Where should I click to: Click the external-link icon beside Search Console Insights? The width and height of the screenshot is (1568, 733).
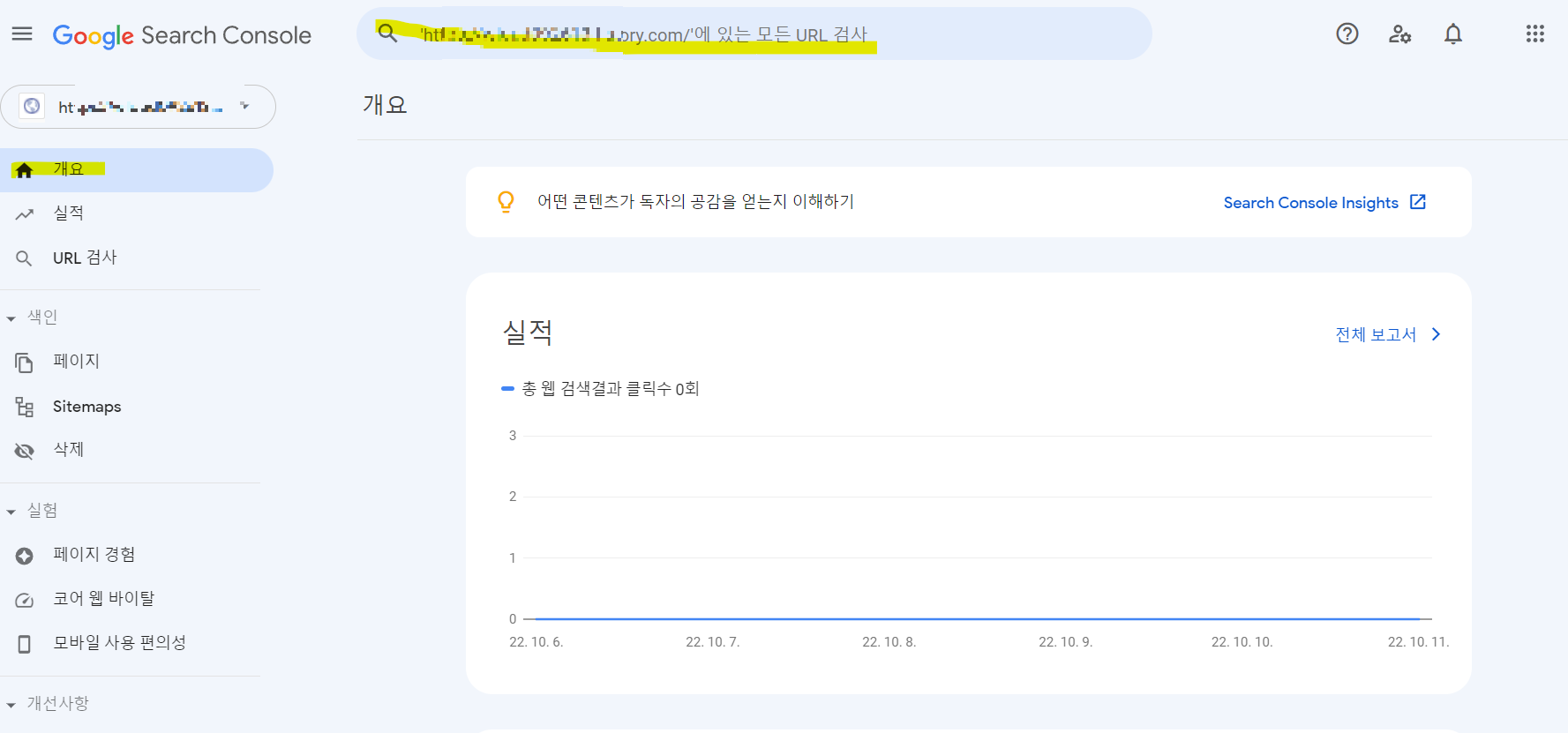1418,202
